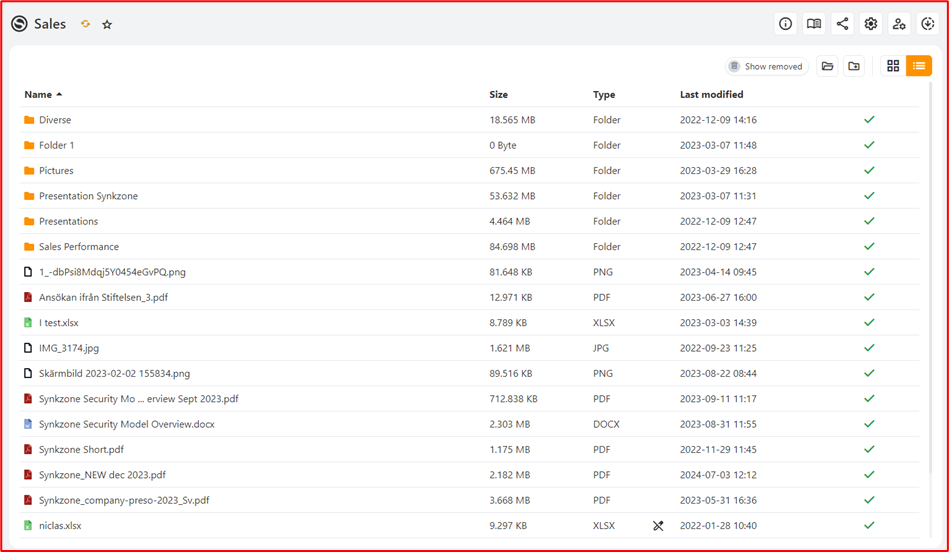
Task: Click the Excel icon of I test.xlsx
Action: pos(28,323)
